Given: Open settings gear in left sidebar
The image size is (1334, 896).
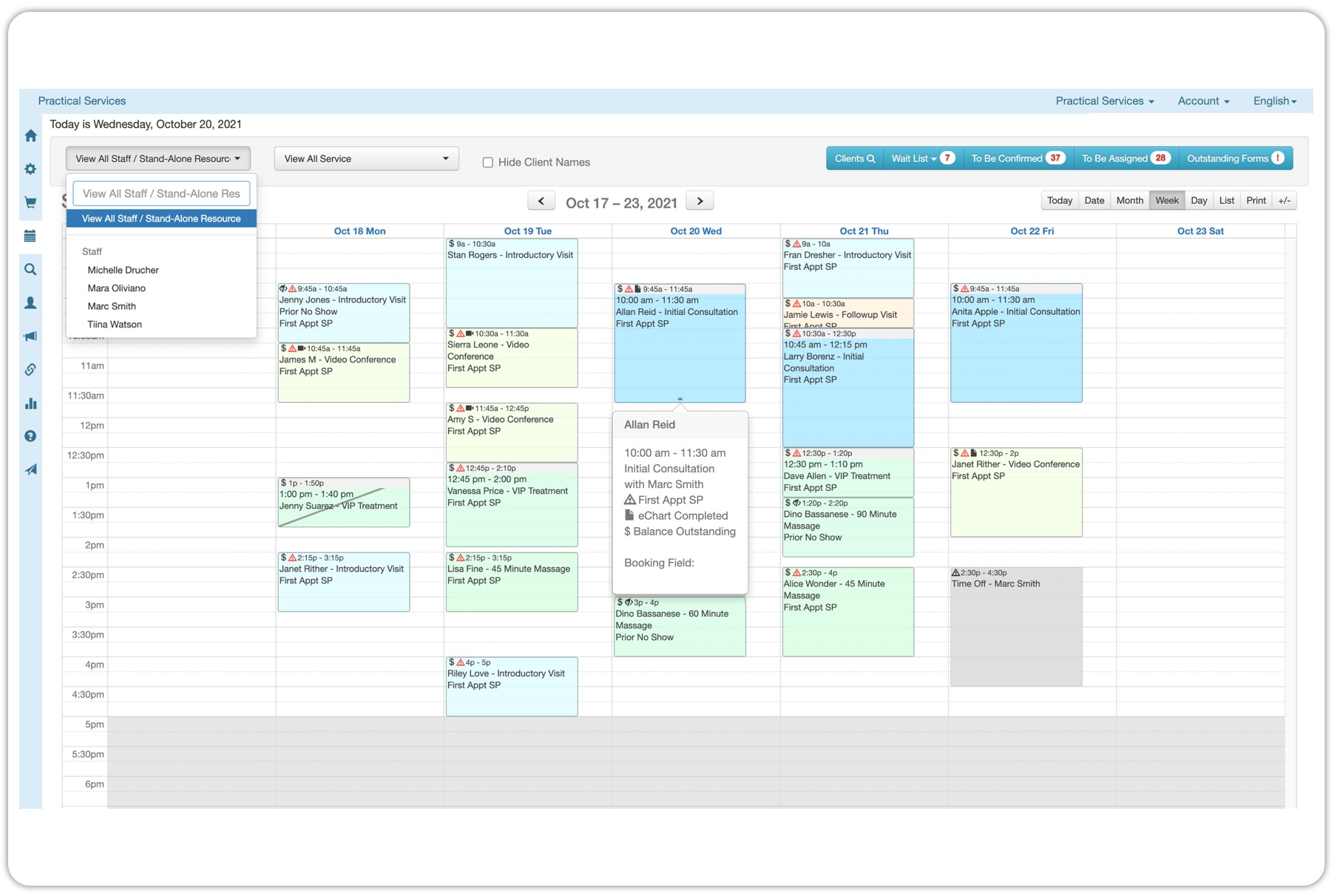Looking at the screenshot, I should (30, 169).
